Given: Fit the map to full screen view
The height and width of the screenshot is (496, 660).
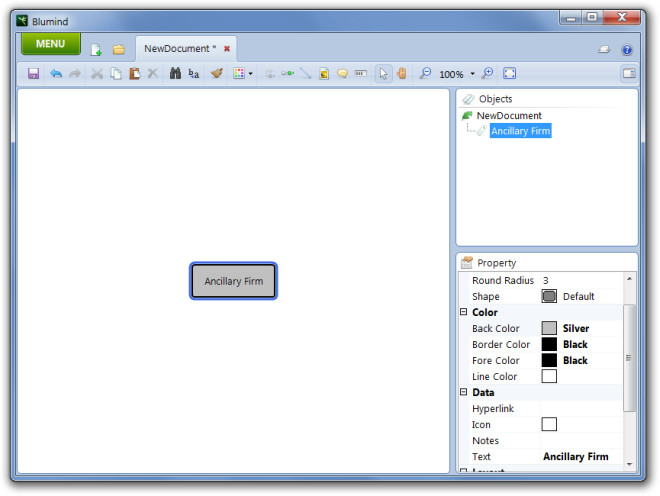Looking at the screenshot, I should [509, 74].
